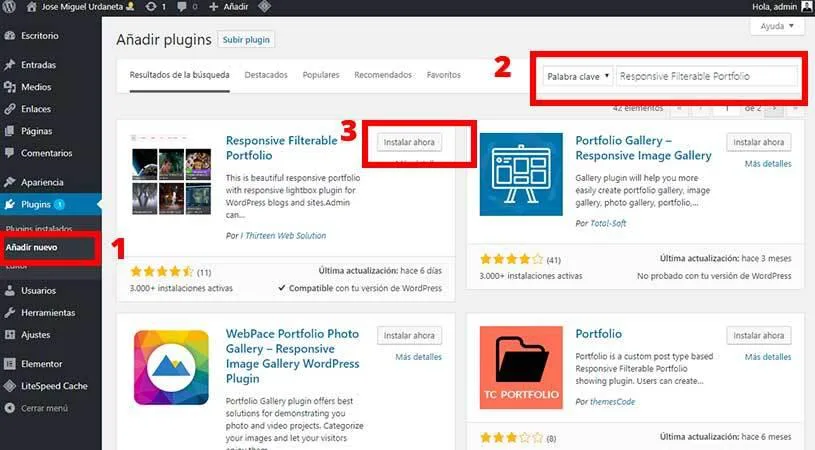Click the Páginas pages icon
This screenshot has width=815, height=450.
click(x=9, y=131)
